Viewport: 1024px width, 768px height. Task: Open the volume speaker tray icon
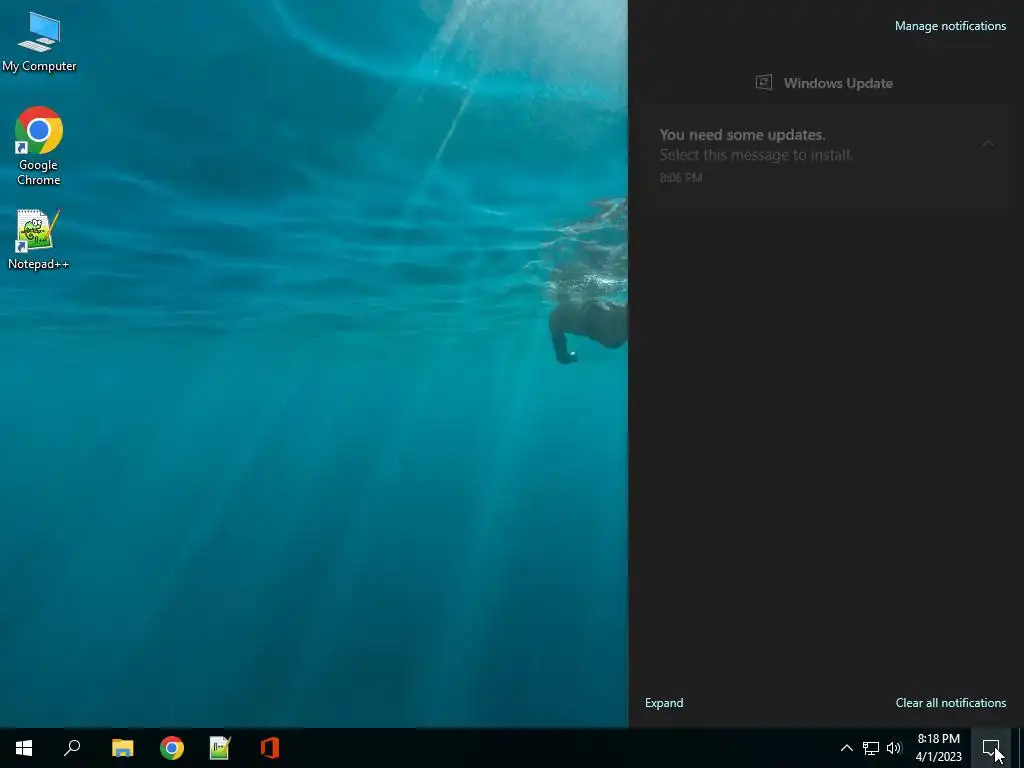894,748
